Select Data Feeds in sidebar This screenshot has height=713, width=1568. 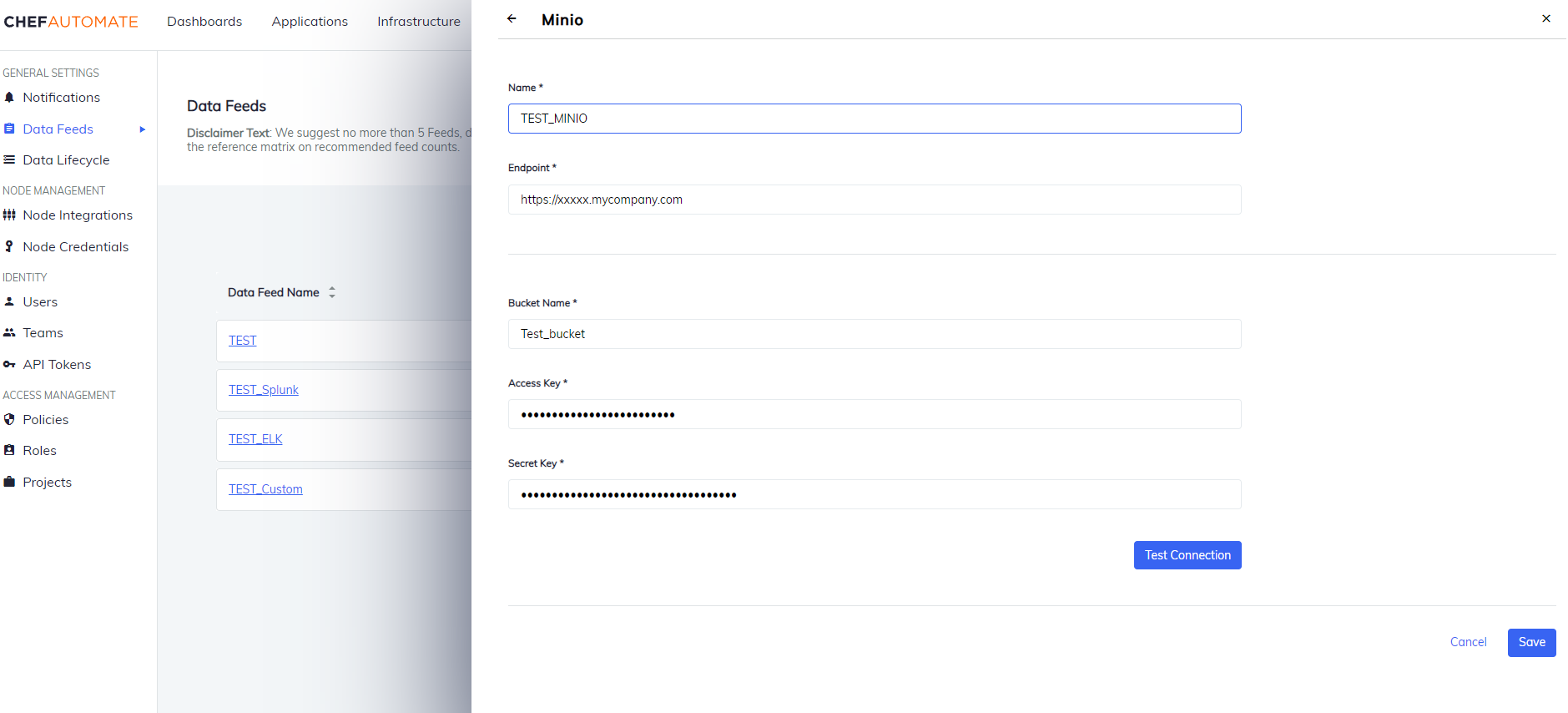(58, 129)
